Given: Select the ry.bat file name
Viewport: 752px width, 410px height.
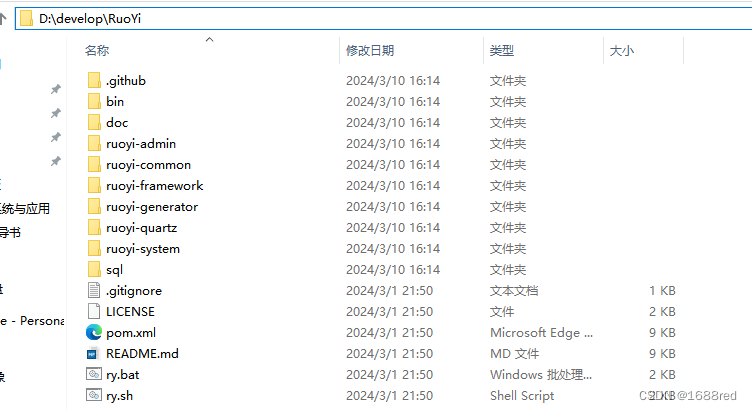Looking at the screenshot, I should coord(123,375).
